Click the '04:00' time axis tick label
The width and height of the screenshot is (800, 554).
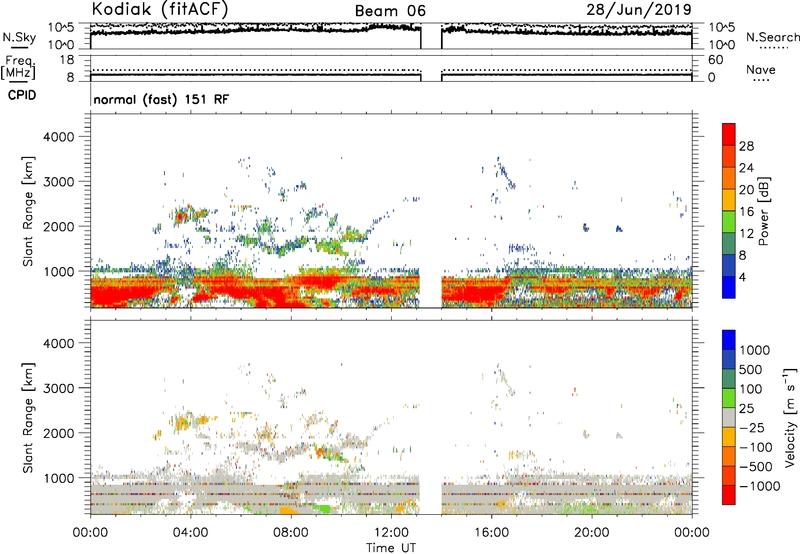(190, 533)
